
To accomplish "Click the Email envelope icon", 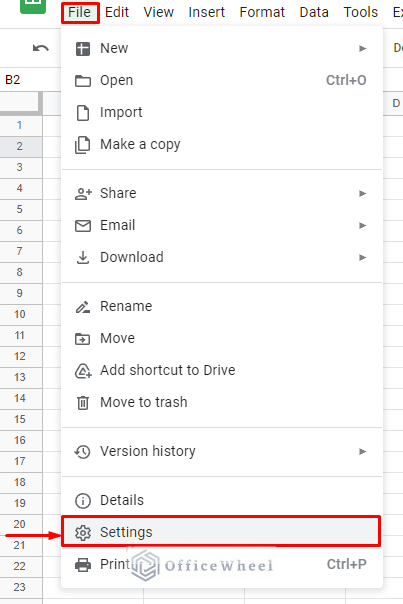I will click(x=83, y=226).
